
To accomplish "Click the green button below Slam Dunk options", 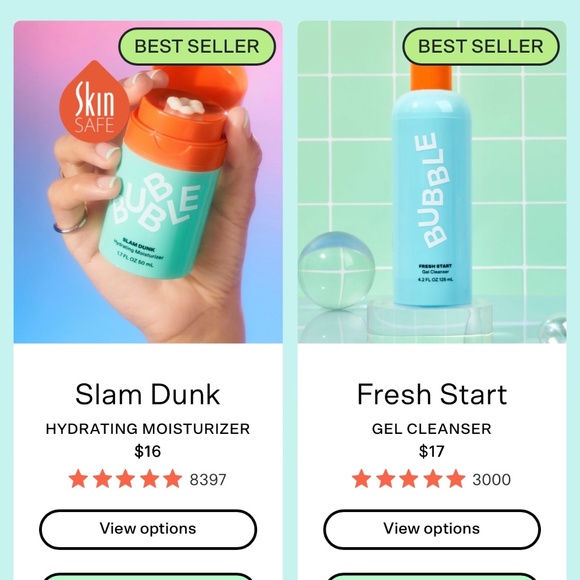I will click(x=148, y=577).
